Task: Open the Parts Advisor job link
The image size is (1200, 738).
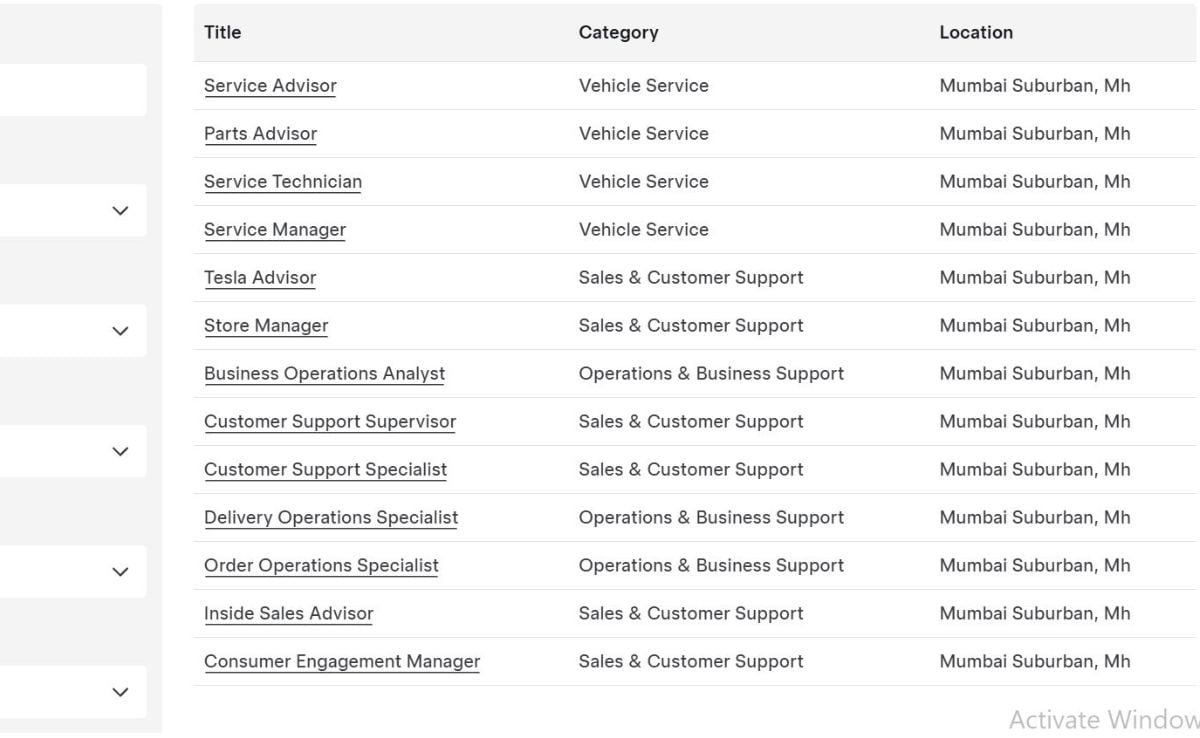Action: 260,134
